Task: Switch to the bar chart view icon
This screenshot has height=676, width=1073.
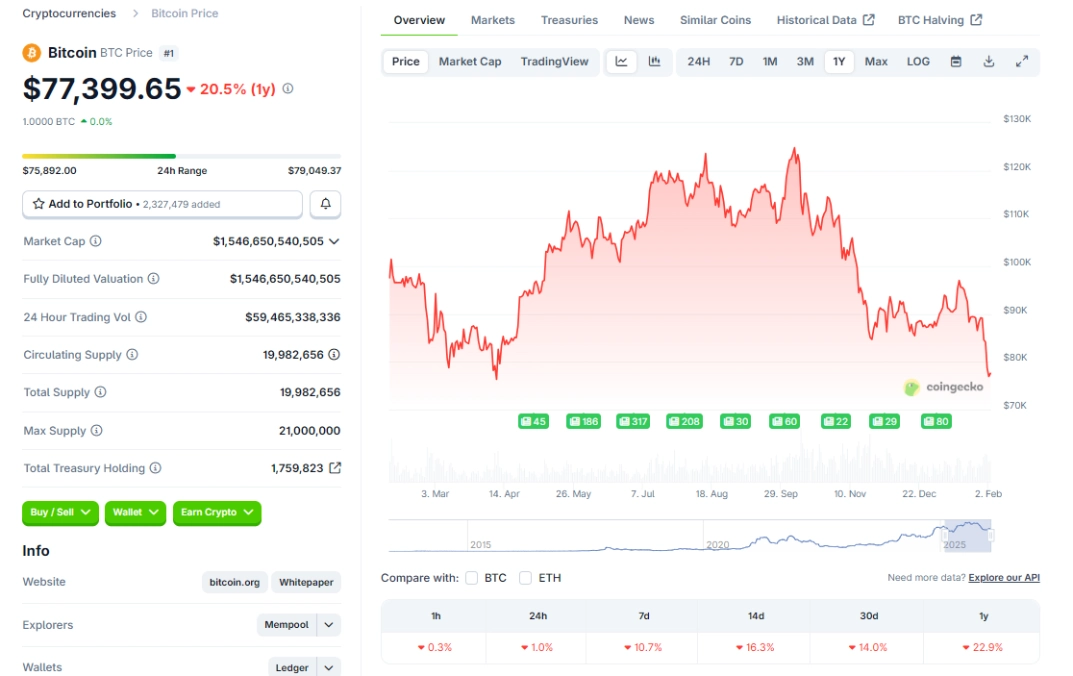Action: (x=652, y=61)
